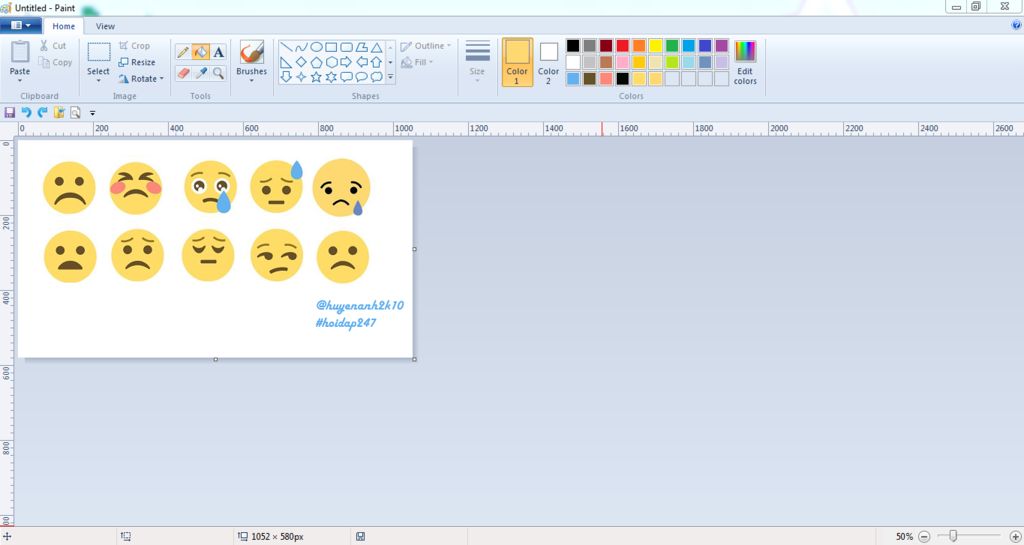The image size is (1024, 545).
Task: Switch to the Home tab
Action: (63, 26)
